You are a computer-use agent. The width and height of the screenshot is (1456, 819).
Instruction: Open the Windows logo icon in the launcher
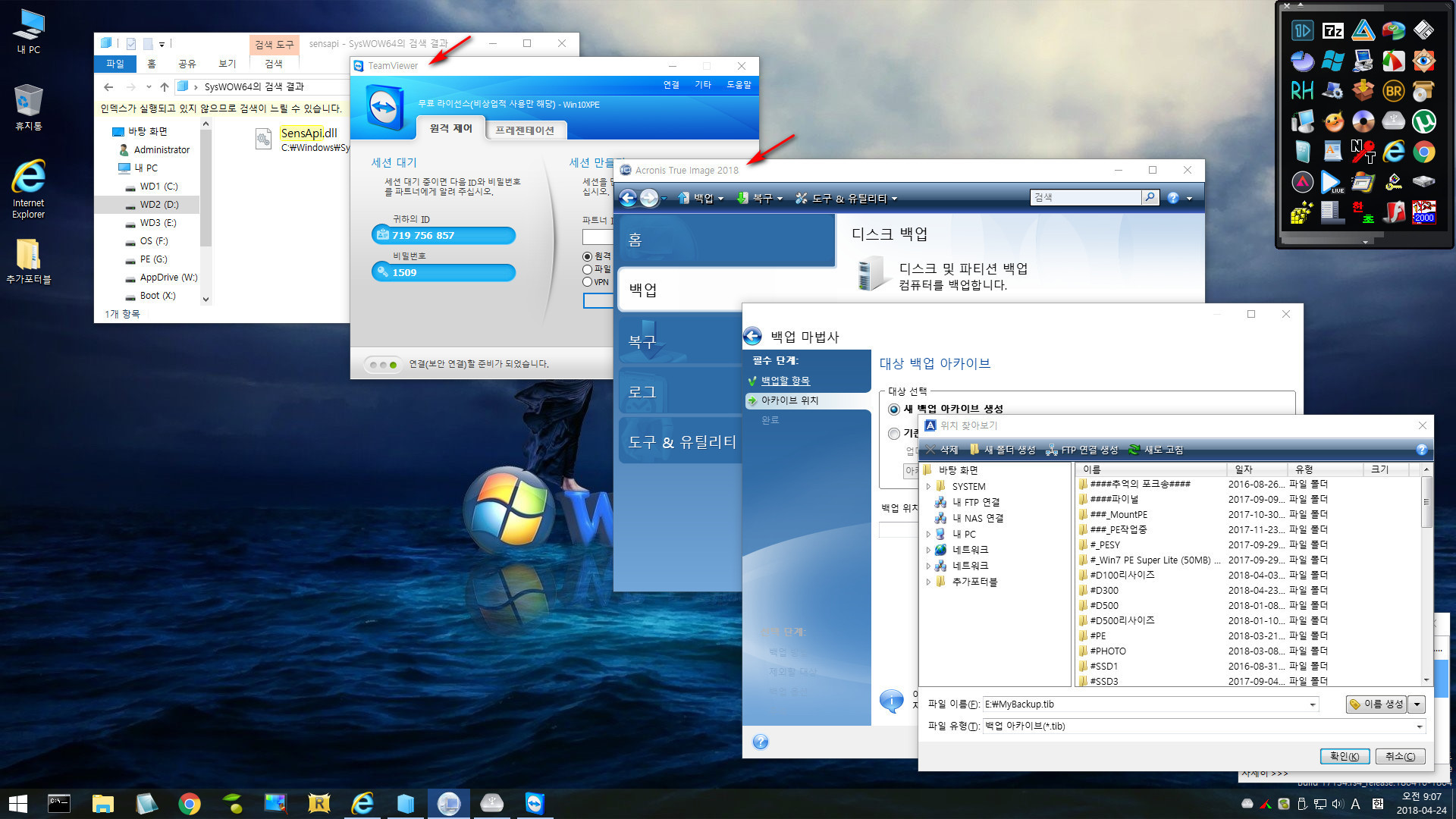click(1332, 61)
